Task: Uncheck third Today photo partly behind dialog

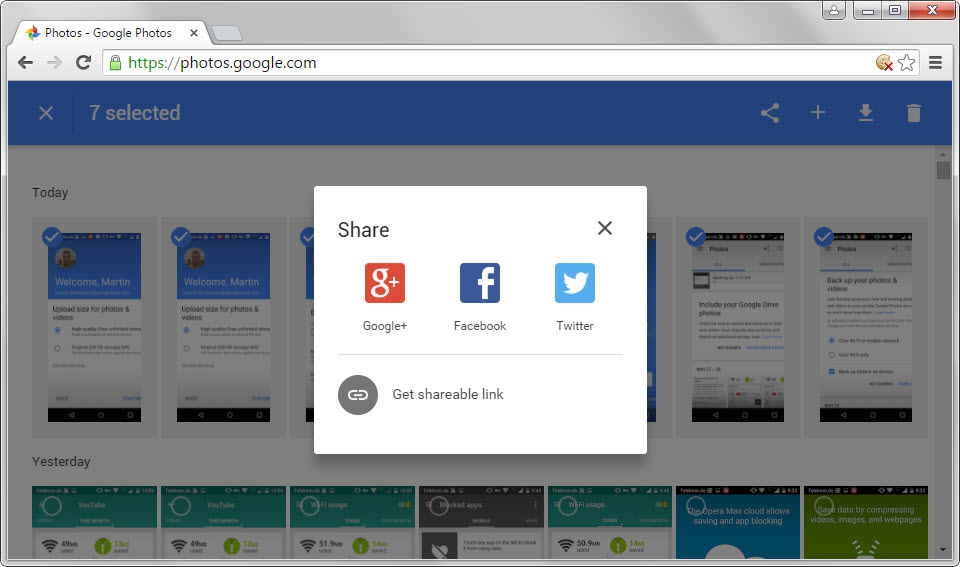Action: click(308, 236)
